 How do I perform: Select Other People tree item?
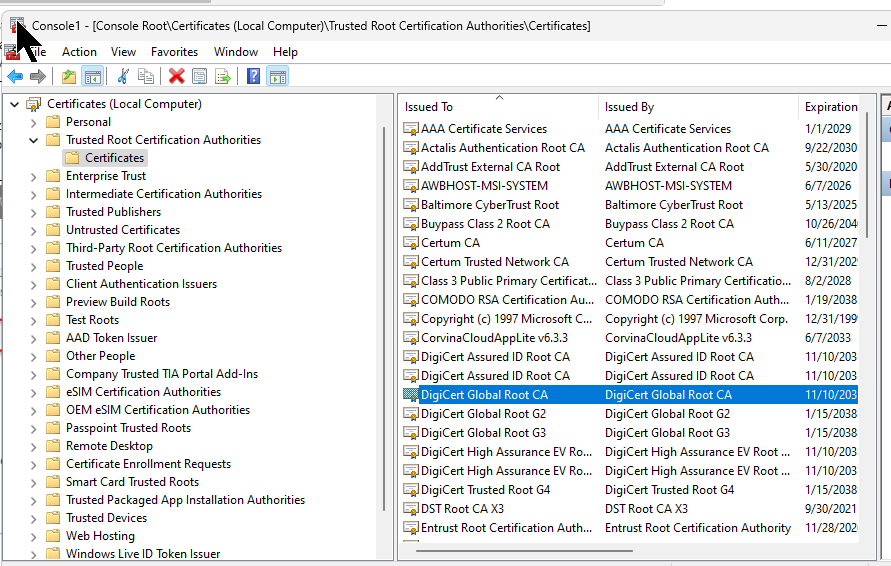click(101, 356)
